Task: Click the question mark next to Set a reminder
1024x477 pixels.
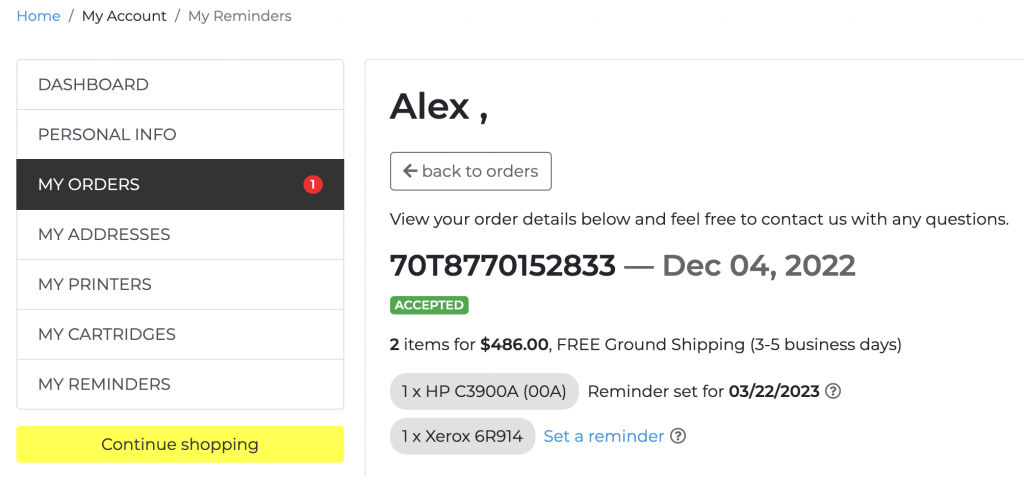Action: [679, 436]
